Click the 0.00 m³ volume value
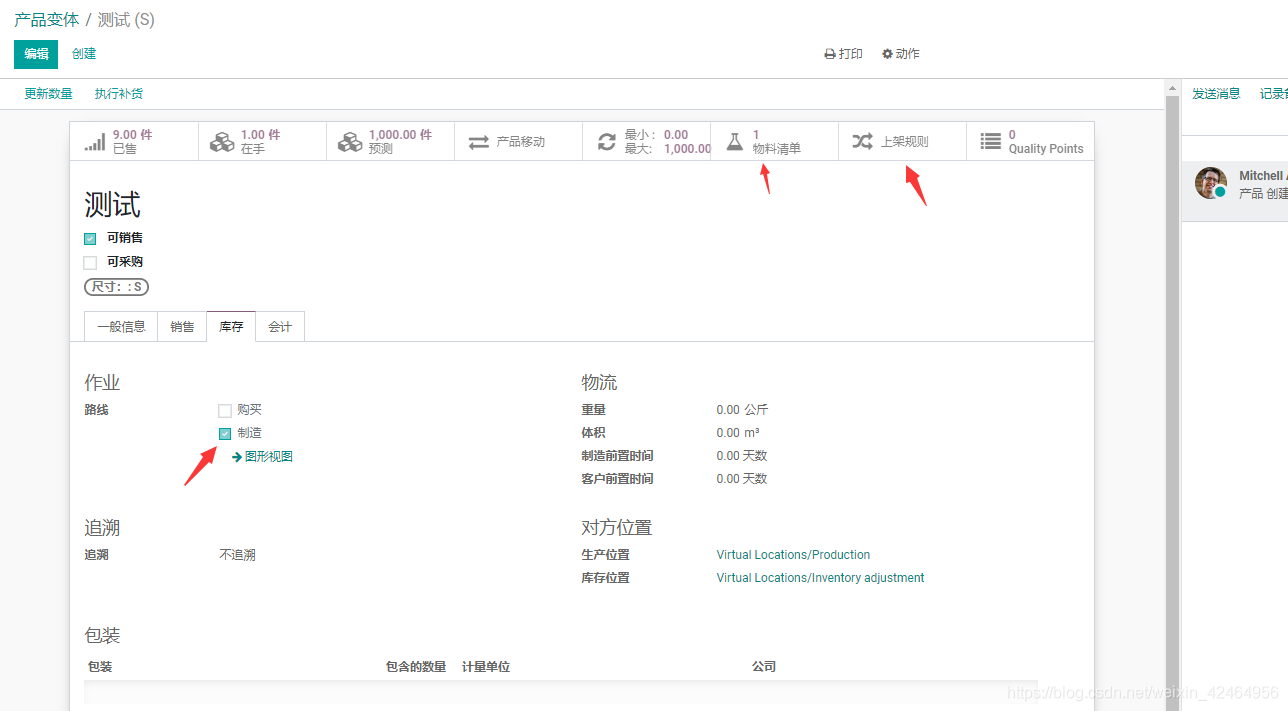 (x=738, y=433)
